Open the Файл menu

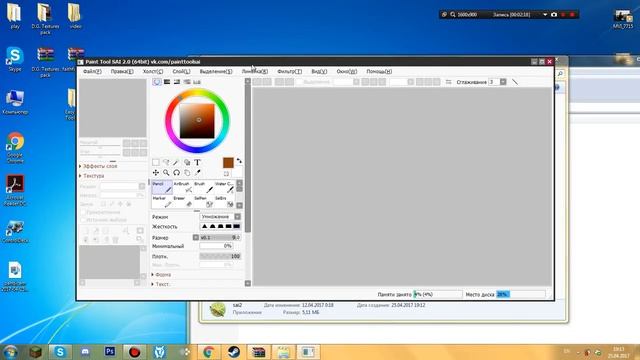(92, 71)
